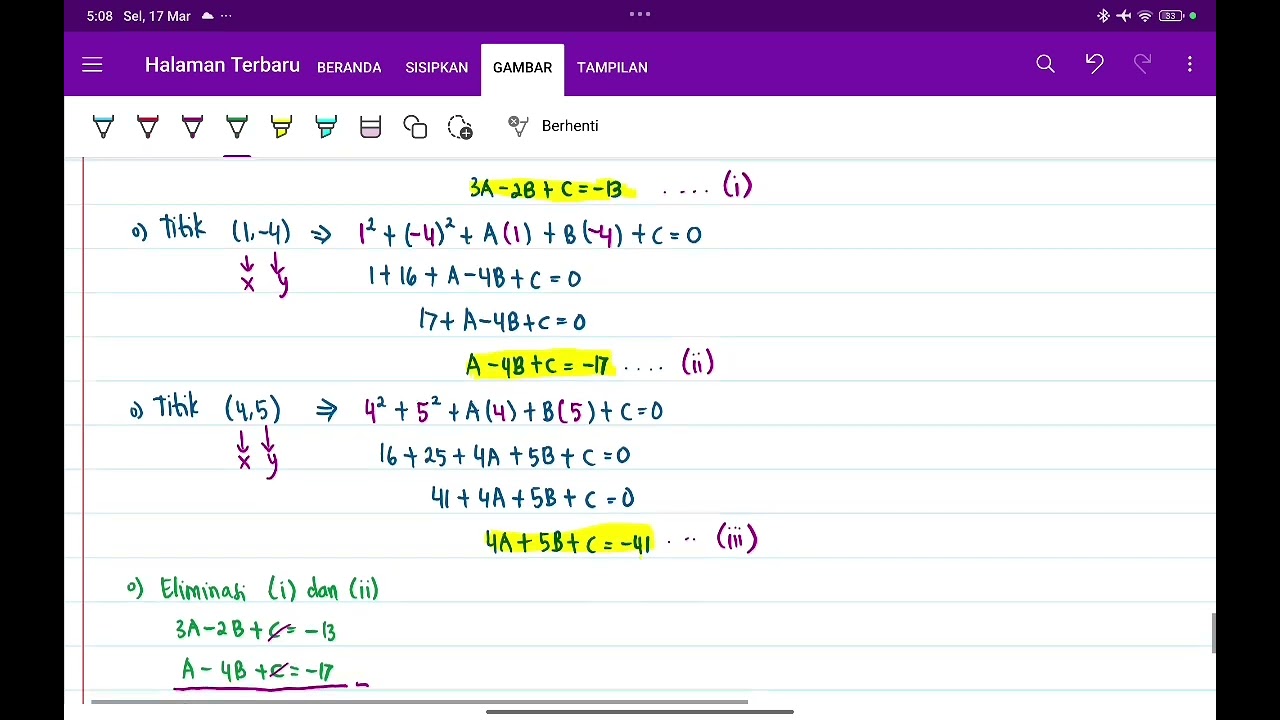The width and height of the screenshot is (1280, 720).
Task: Open the more options overflow menu
Action: 1190,65
